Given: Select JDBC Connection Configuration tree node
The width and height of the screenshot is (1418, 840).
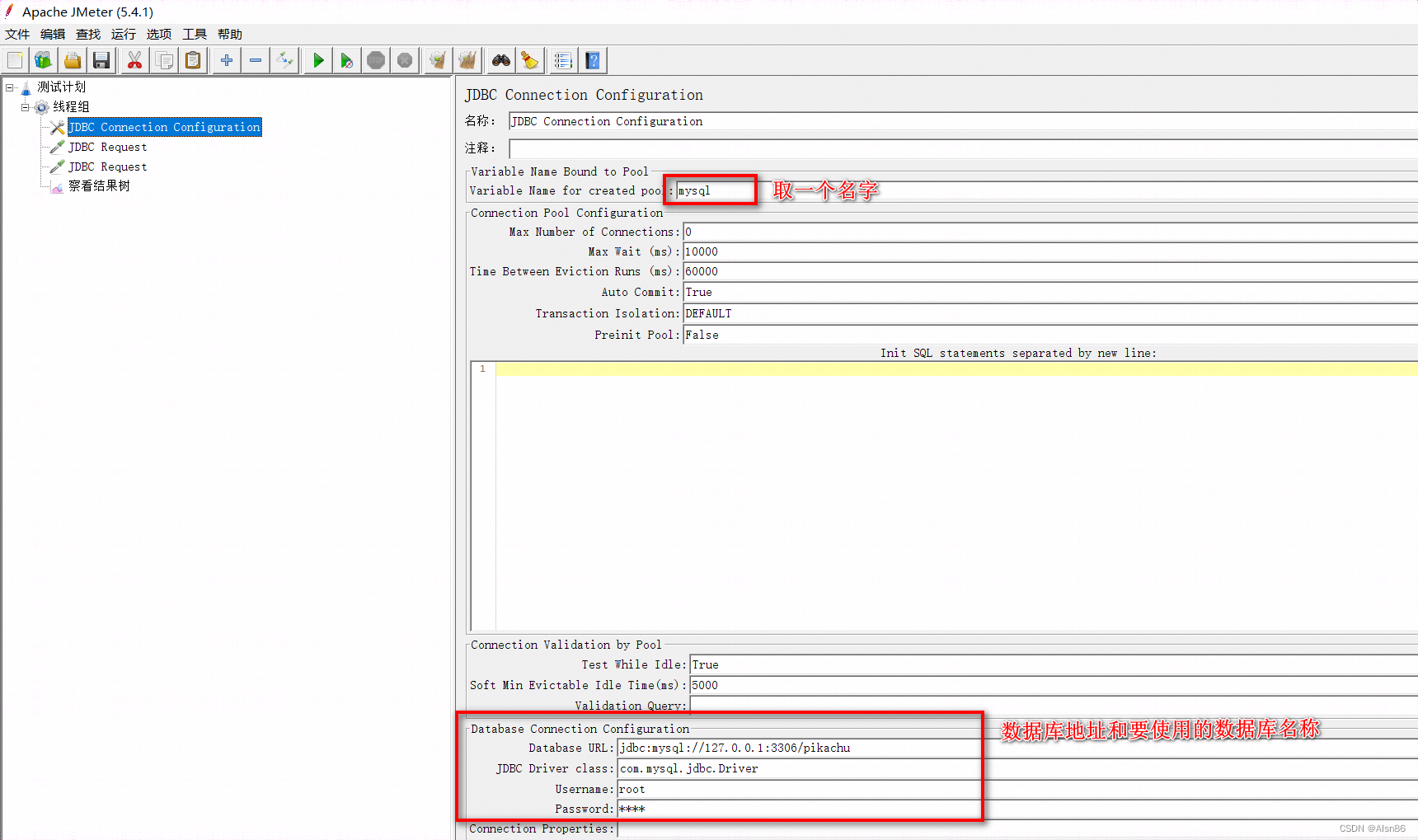Looking at the screenshot, I should click(x=164, y=127).
